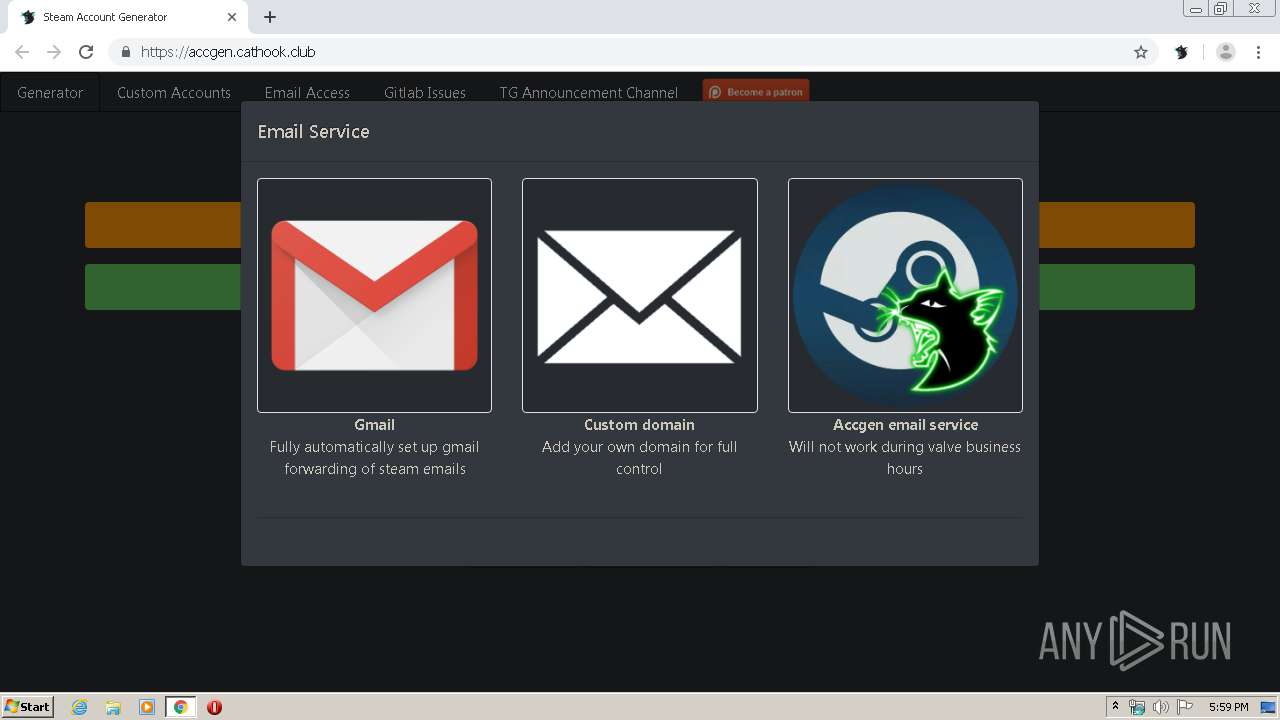Click 'Add your own domain for full control' text
This screenshot has width=1280, height=720.
(x=639, y=458)
